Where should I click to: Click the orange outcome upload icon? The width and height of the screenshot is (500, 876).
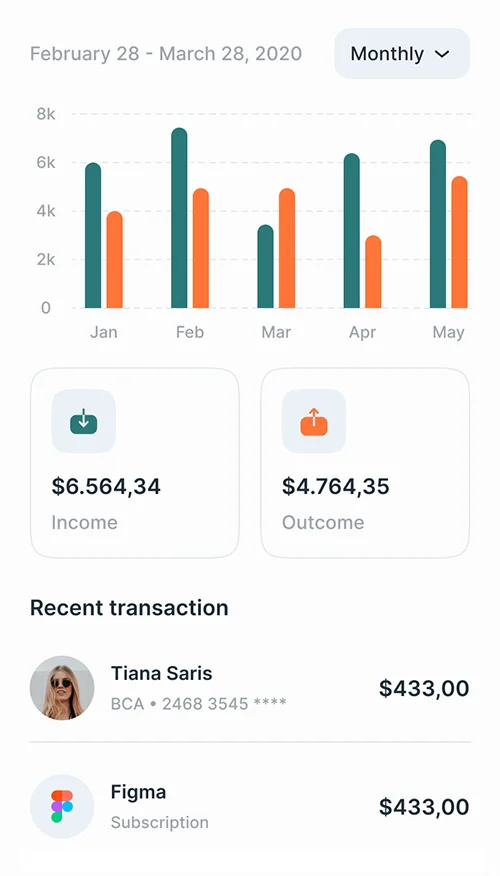coord(314,421)
